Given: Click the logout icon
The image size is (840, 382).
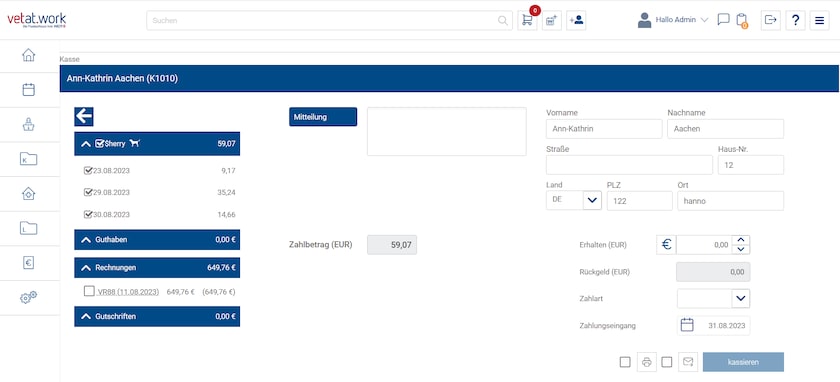Looking at the screenshot, I should click(x=770, y=20).
